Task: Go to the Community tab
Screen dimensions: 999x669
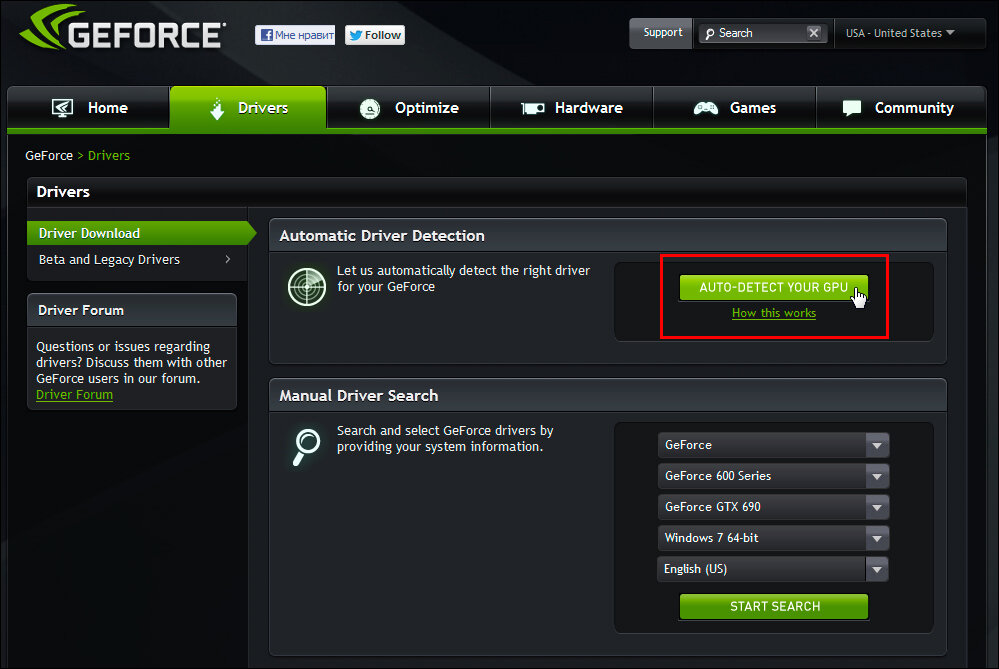Action: [x=901, y=108]
